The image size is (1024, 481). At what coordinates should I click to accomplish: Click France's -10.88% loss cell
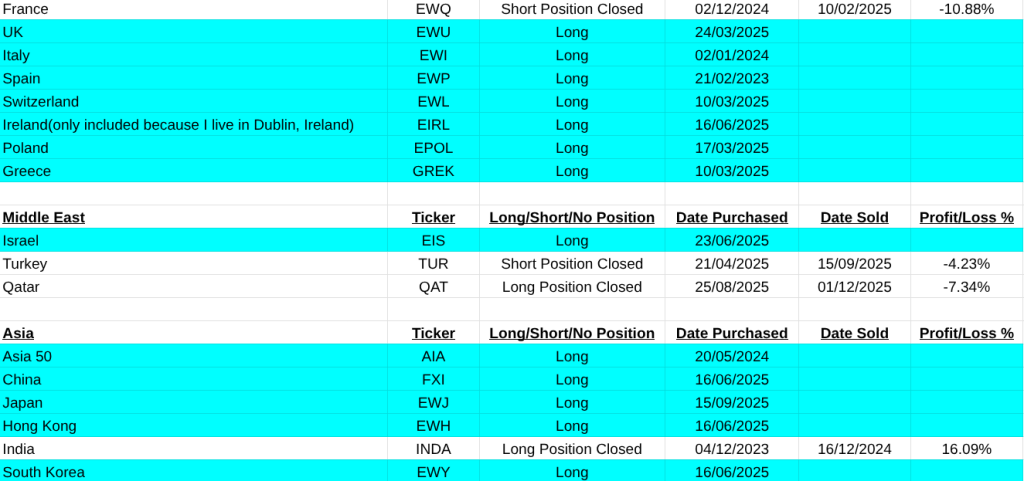click(x=965, y=8)
